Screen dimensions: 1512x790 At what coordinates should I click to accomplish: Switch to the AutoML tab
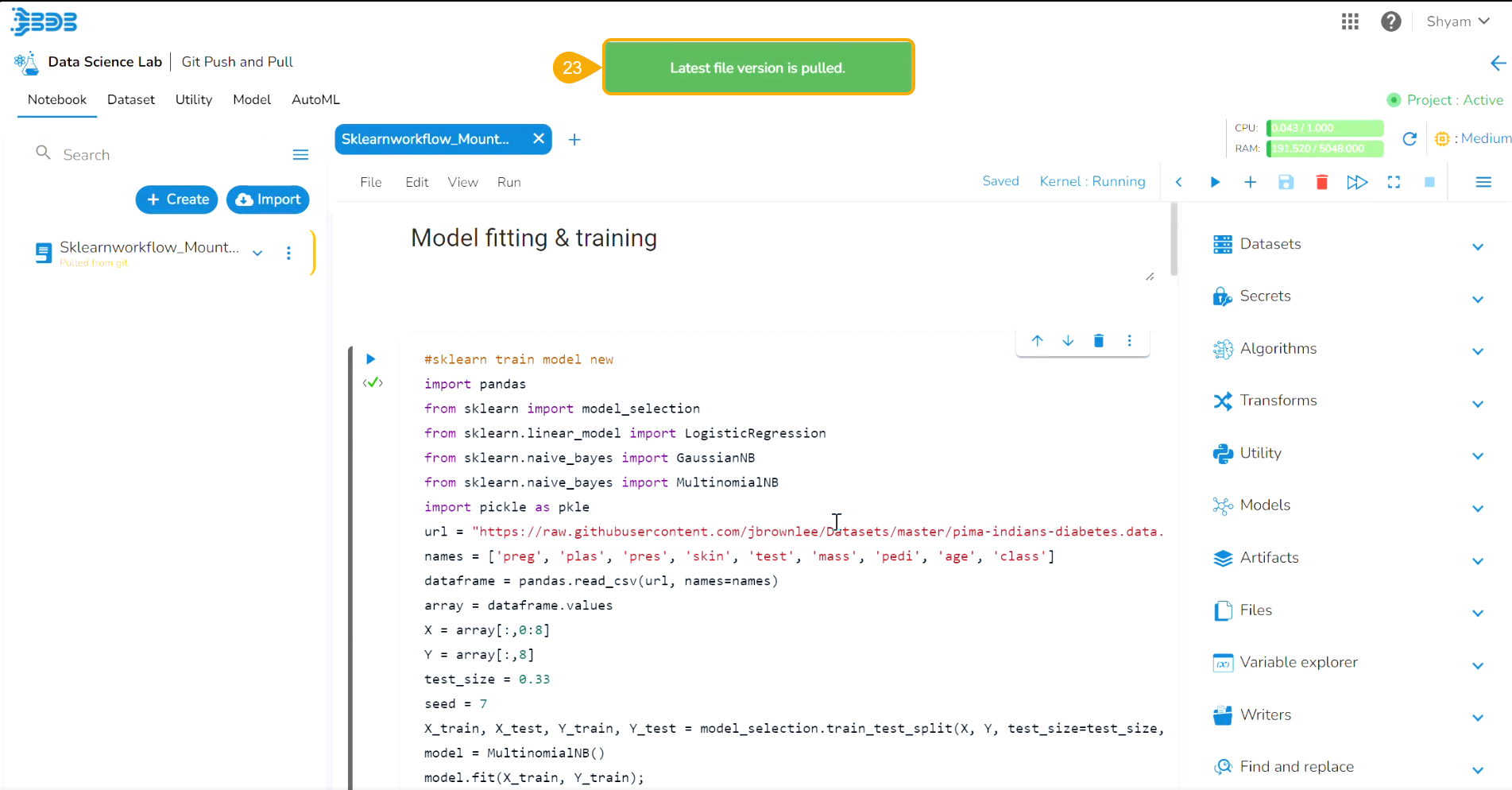coord(315,99)
